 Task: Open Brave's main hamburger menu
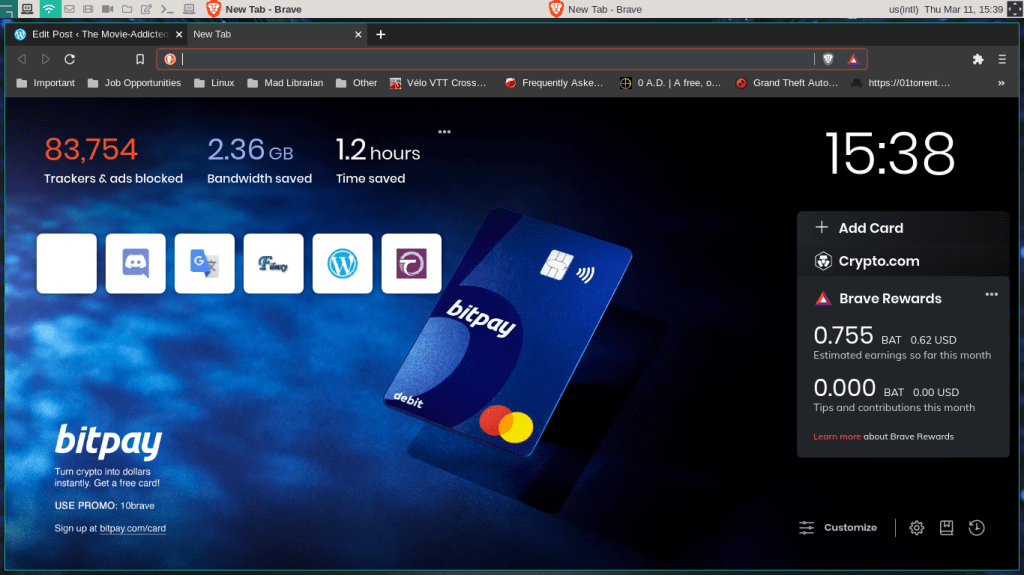point(1002,59)
